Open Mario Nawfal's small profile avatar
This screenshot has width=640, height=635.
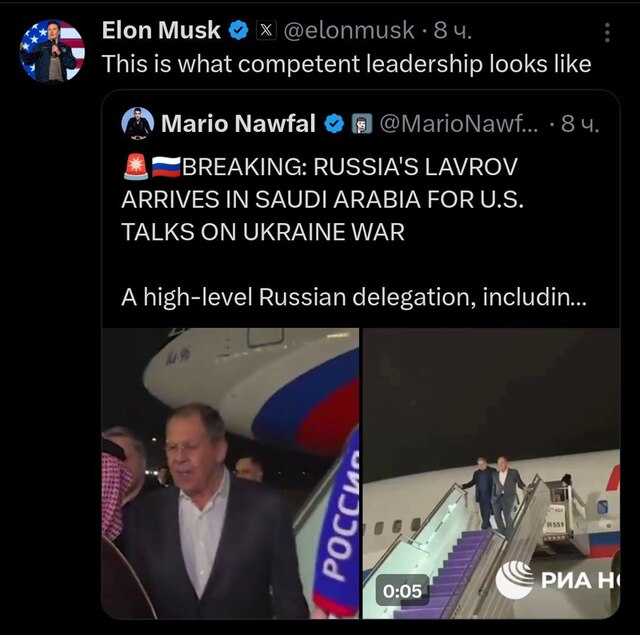coord(137,123)
